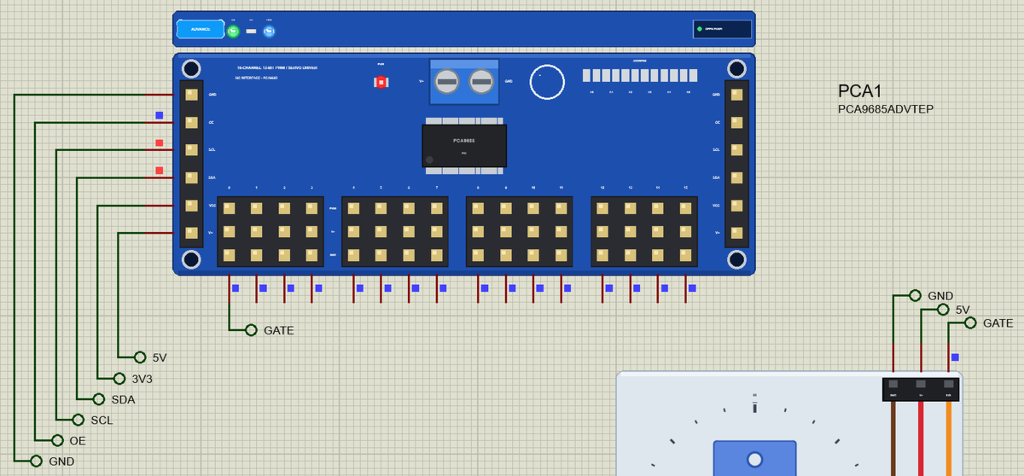Click the servo's middle connector pin
1024x476 pixels.
click(x=921, y=384)
